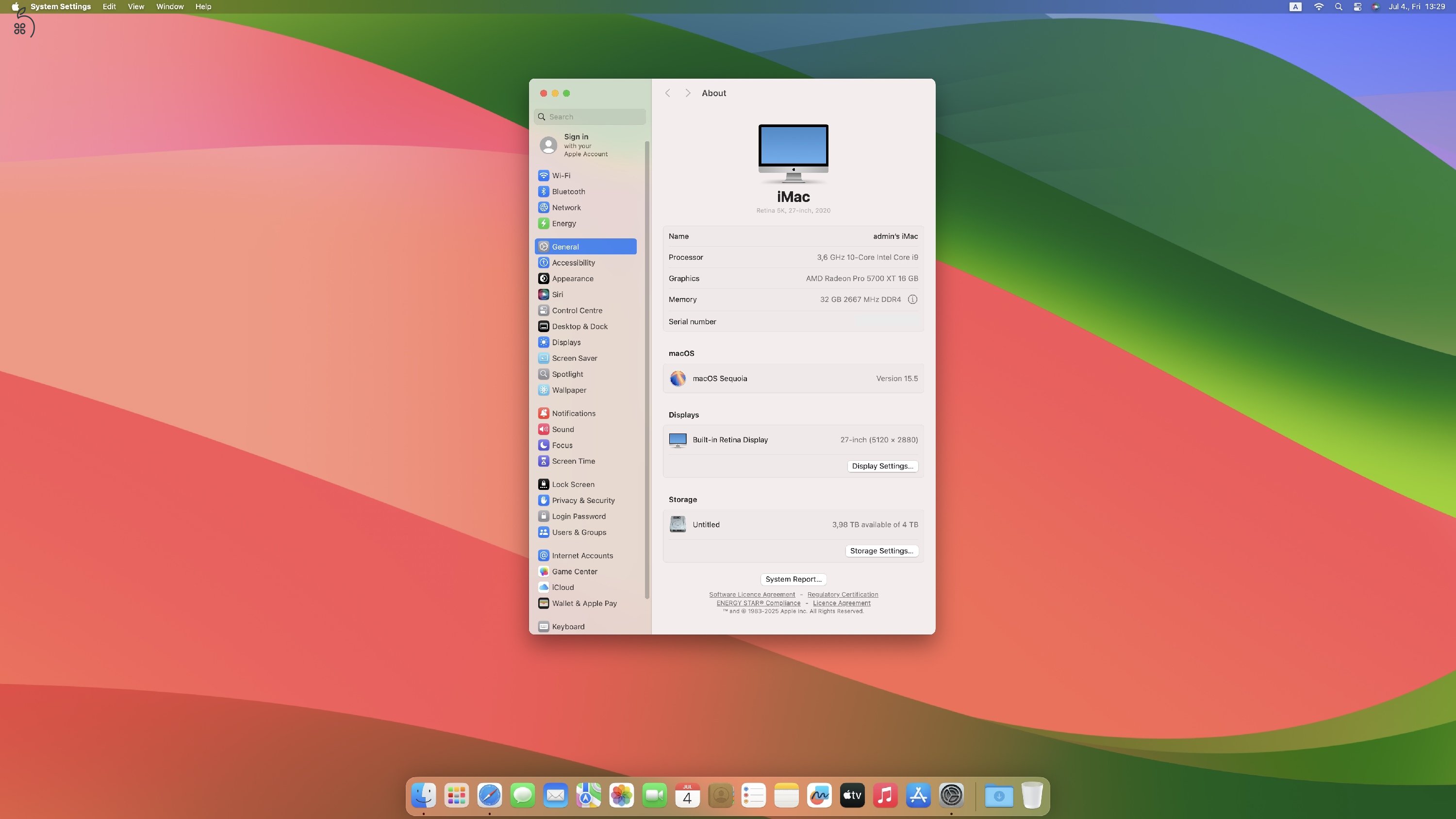The width and height of the screenshot is (1456, 819).
Task: Click the Untitled storage volume row
Action: (x=793, y=524)
